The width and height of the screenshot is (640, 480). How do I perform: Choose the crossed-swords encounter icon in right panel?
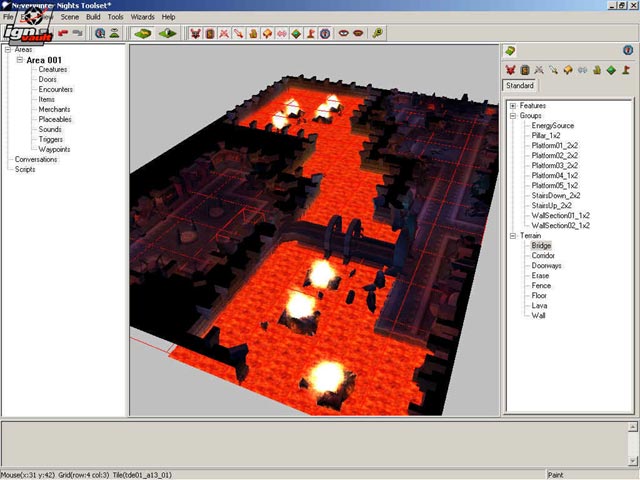click(x=538, y=70)
